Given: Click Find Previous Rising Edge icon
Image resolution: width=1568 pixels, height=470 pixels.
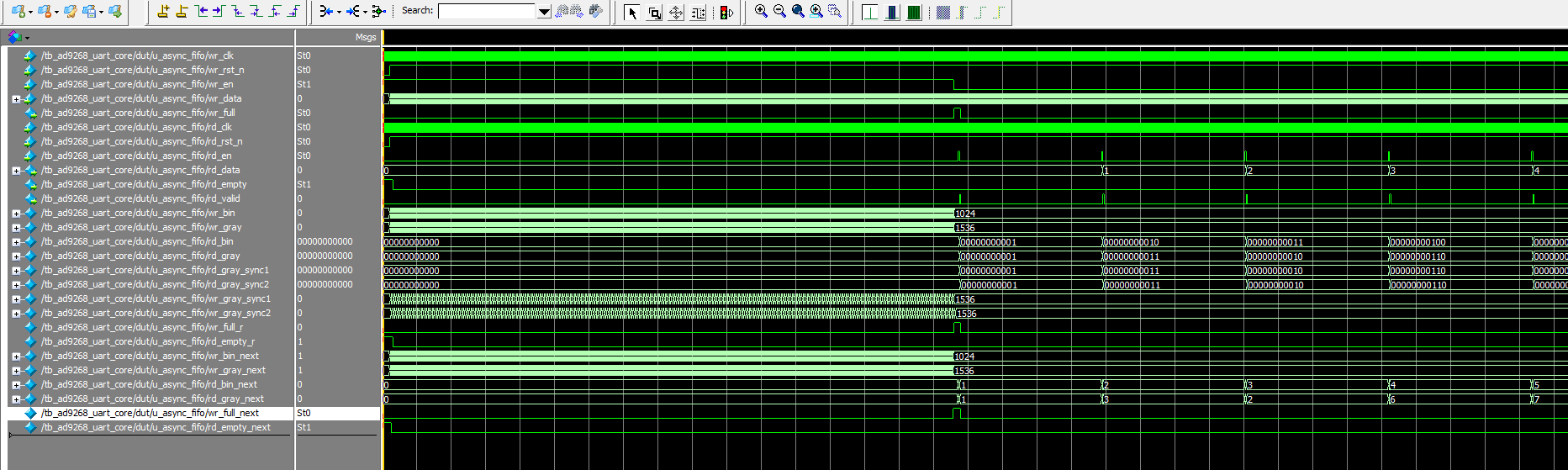Looking at the screenshot, I should (x=275, y=11).
